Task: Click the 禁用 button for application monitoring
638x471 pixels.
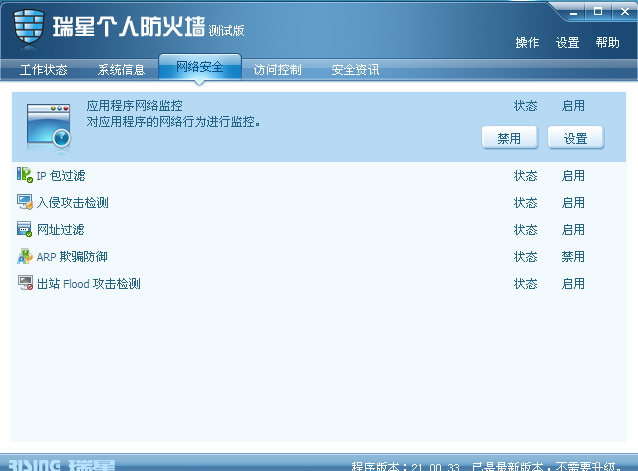Action: (509, 138)
